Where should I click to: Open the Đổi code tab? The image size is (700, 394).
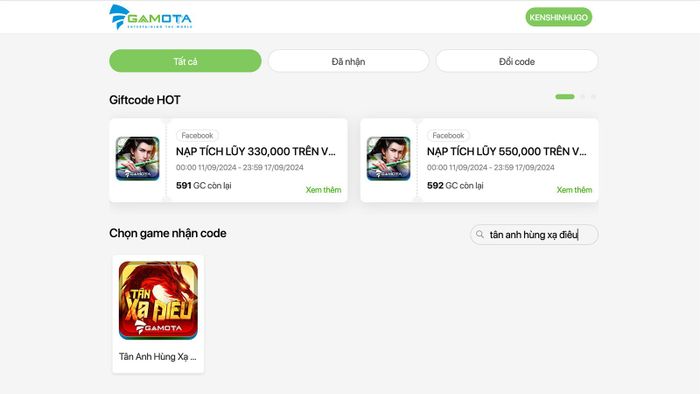(x=517, y=61)
